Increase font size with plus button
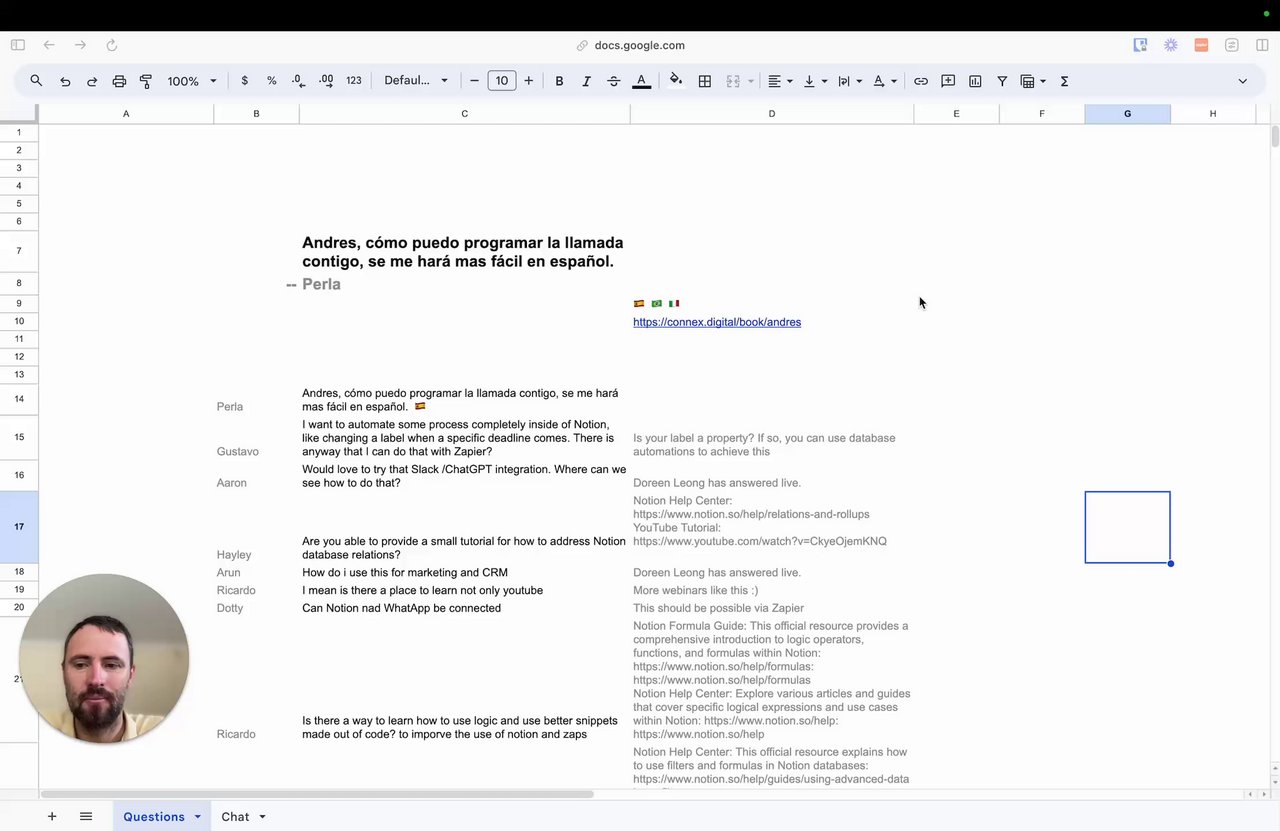The width and height of the screenshot is (1280, 831). coord(529,81)
